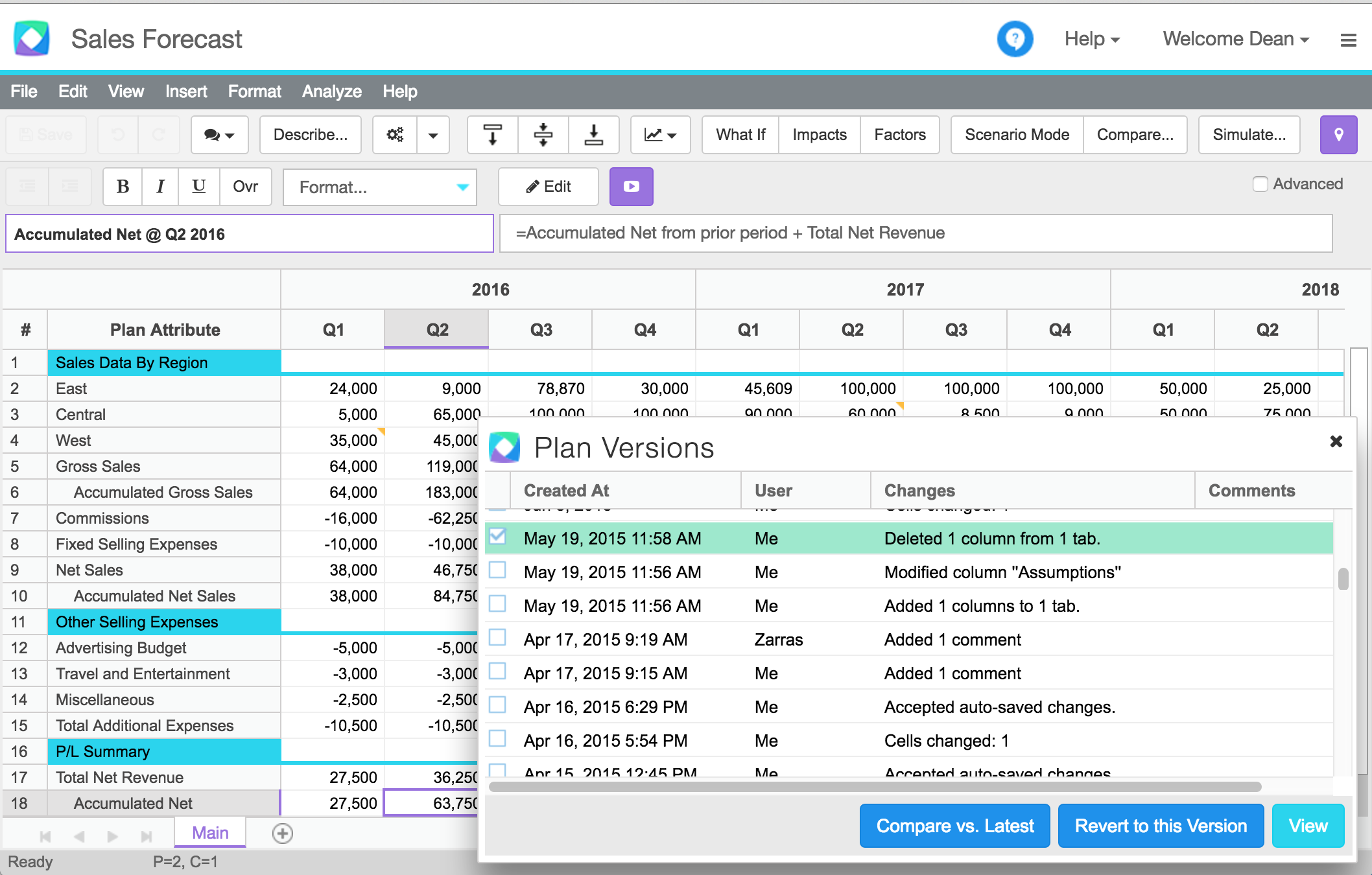Click the purple location pin icon
Screen dimensions: 1372x875
(1338, 135)
